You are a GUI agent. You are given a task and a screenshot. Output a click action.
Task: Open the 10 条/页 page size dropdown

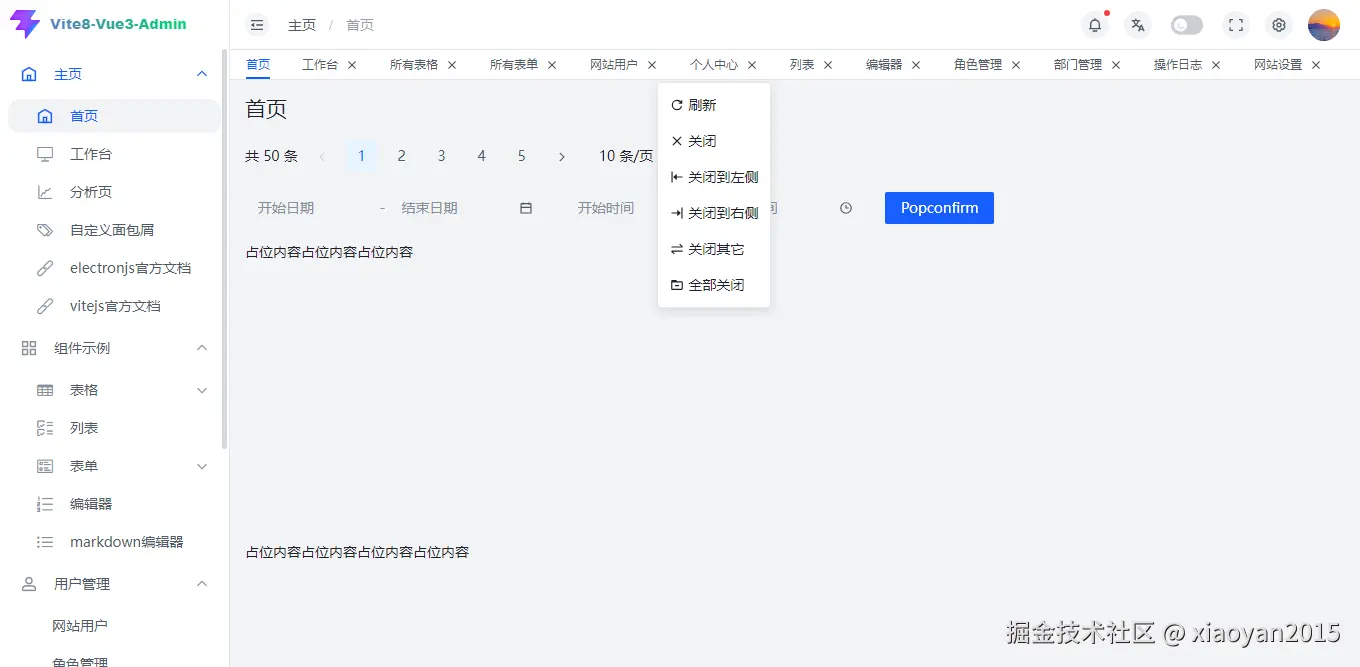pos(626,156)
